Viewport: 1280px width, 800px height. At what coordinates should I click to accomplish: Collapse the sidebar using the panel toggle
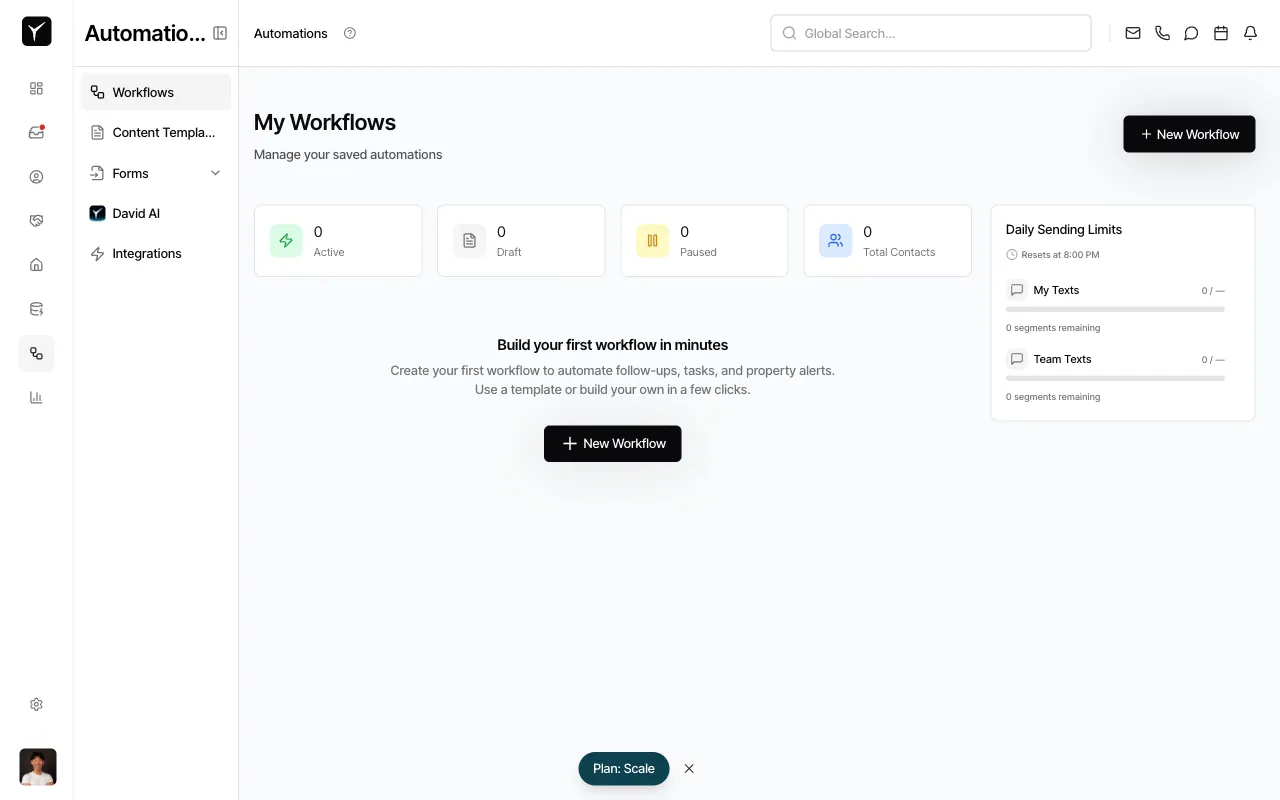click(x=220, y=32)
